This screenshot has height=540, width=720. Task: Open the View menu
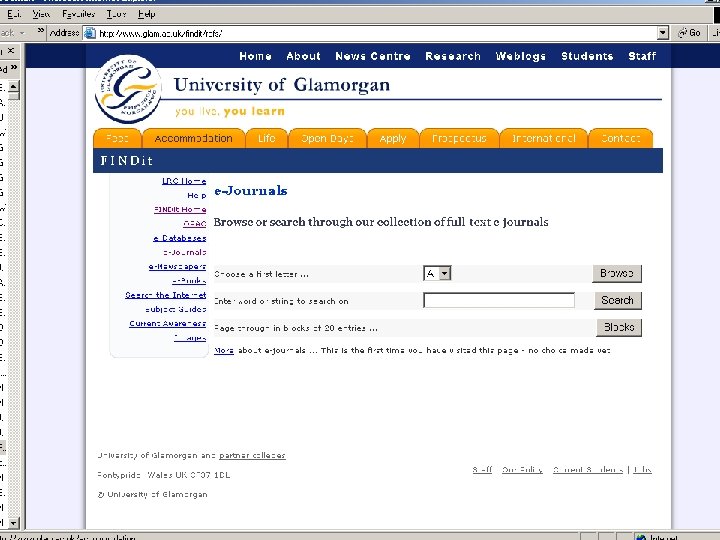(x=41, y=14)
